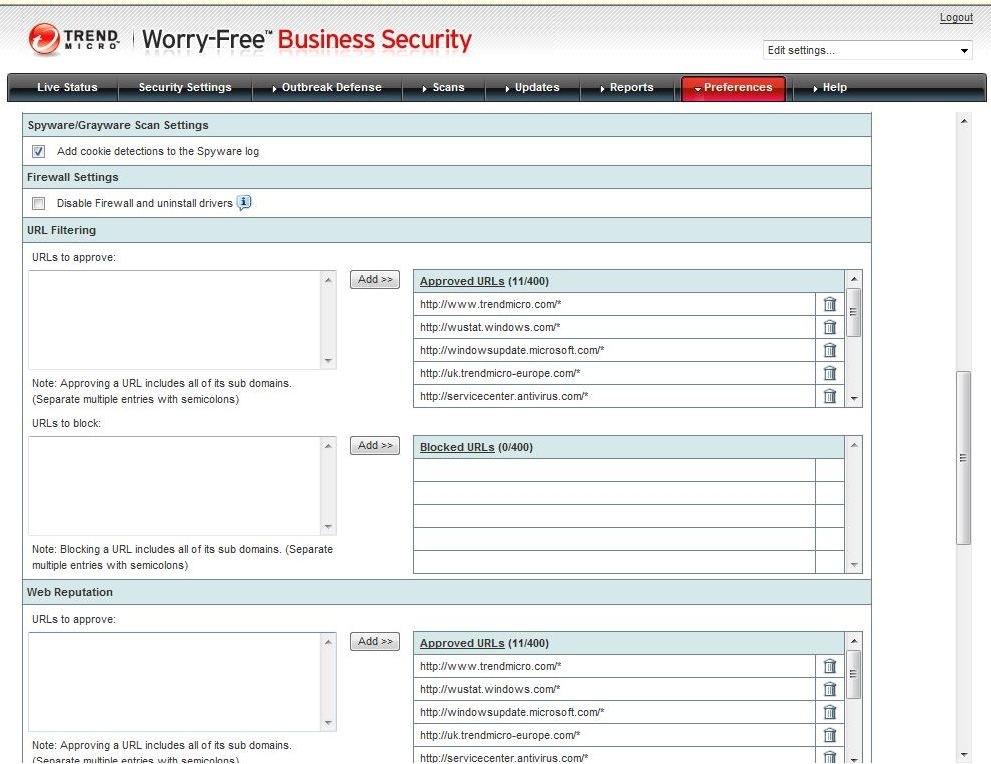Expand the Scans menu
Screen dimensions: 991x764
444,87
